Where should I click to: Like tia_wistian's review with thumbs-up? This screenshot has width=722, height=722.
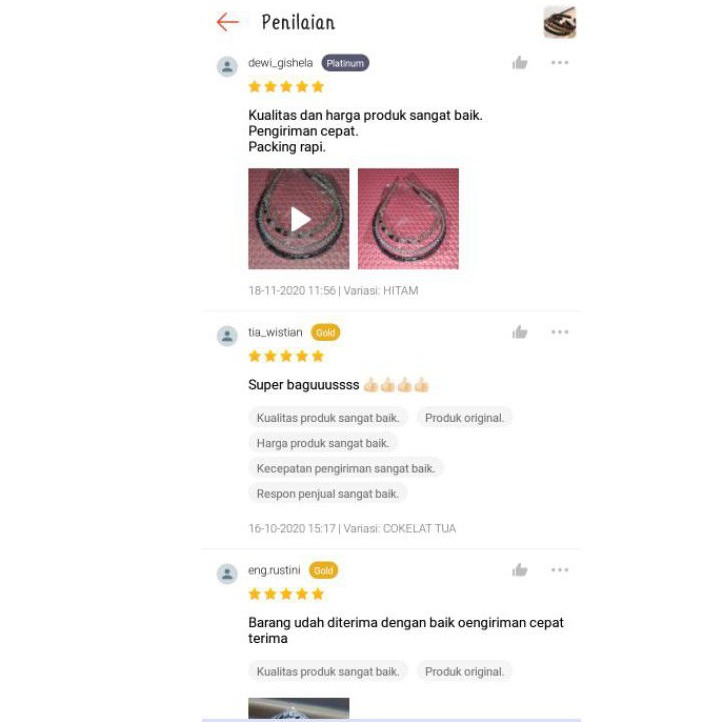[519, 332]
